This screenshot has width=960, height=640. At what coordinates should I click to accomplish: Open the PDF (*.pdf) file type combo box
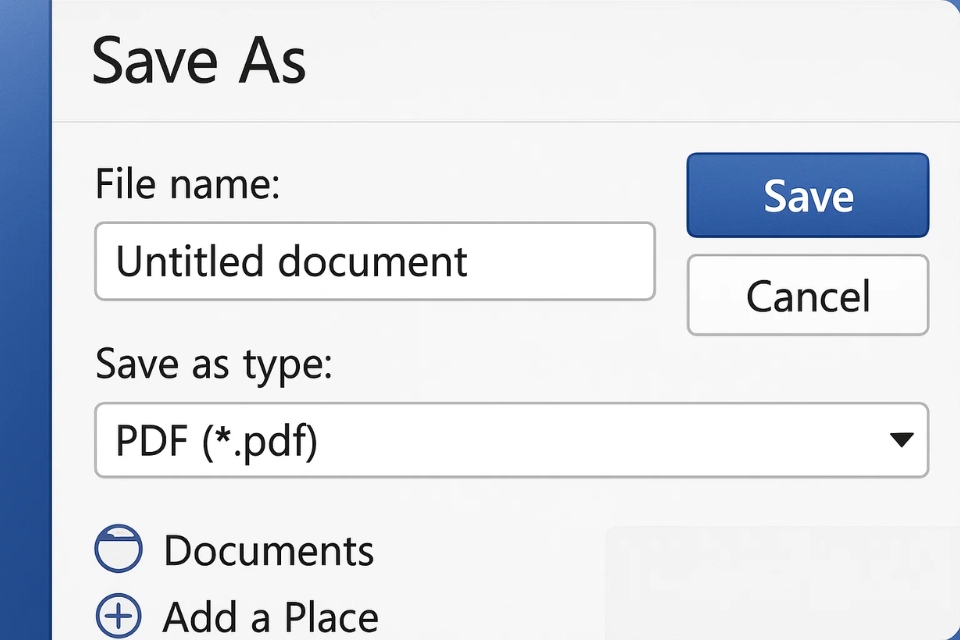[510, 440]
